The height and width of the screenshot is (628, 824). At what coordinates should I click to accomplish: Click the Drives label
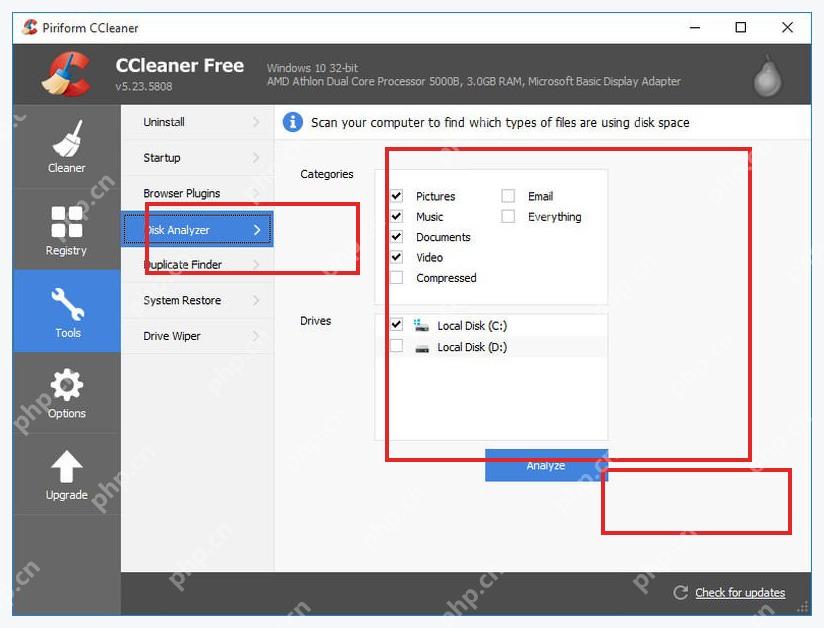(x=315, y=321)
